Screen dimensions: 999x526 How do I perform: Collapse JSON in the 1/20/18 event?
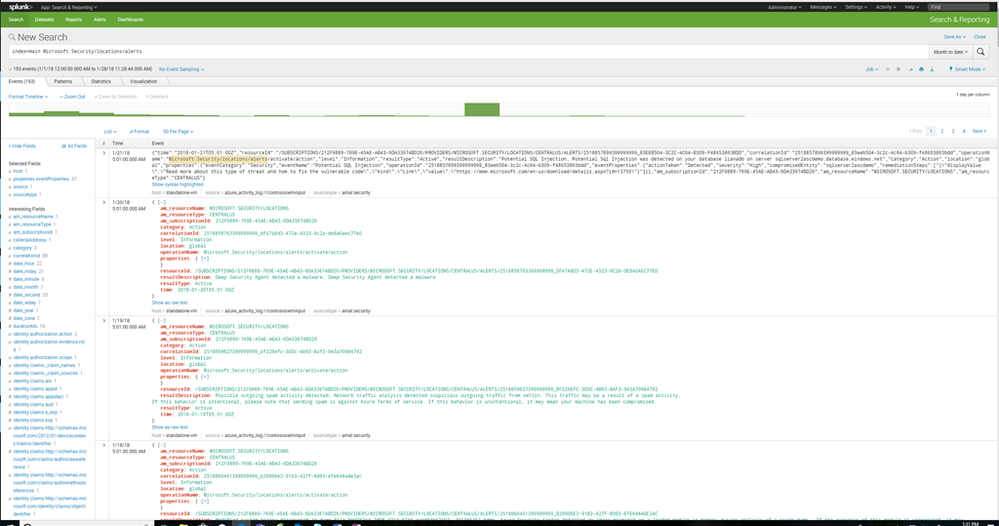pos(161,203)
